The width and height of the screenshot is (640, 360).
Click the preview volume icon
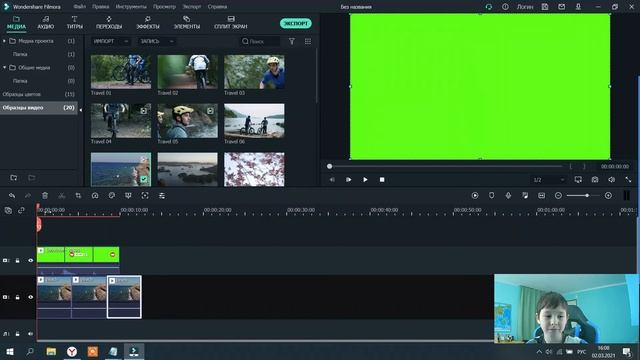click(x=611, y=180)
